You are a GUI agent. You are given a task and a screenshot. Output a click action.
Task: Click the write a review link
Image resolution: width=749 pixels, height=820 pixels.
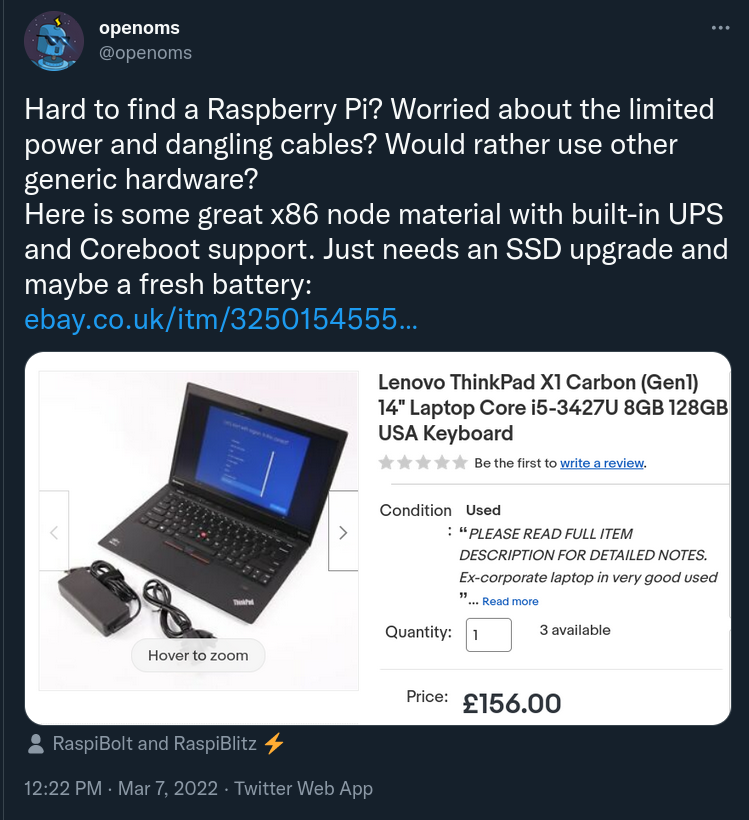pos(601,463)
